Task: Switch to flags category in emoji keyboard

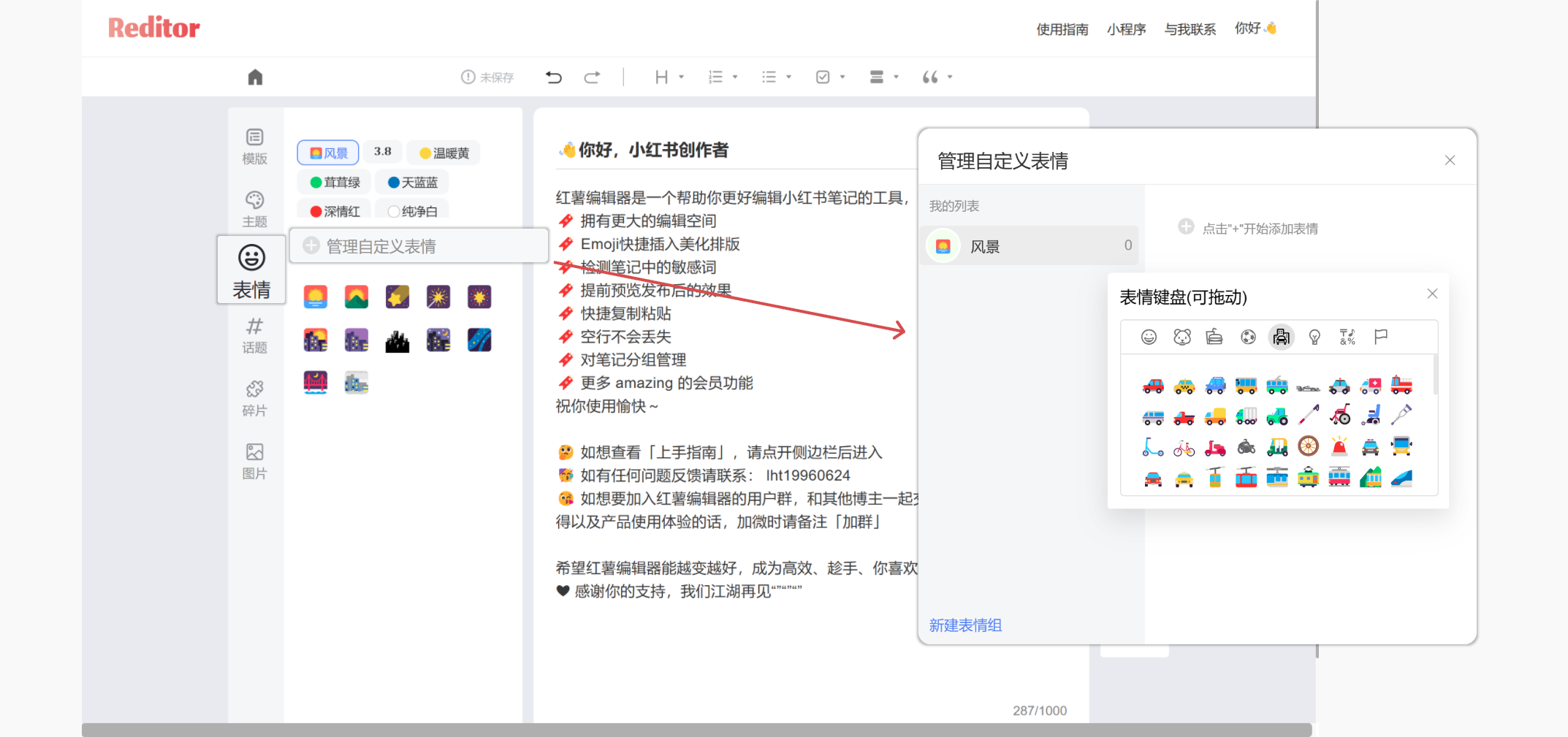Action: coord(1380,337)
